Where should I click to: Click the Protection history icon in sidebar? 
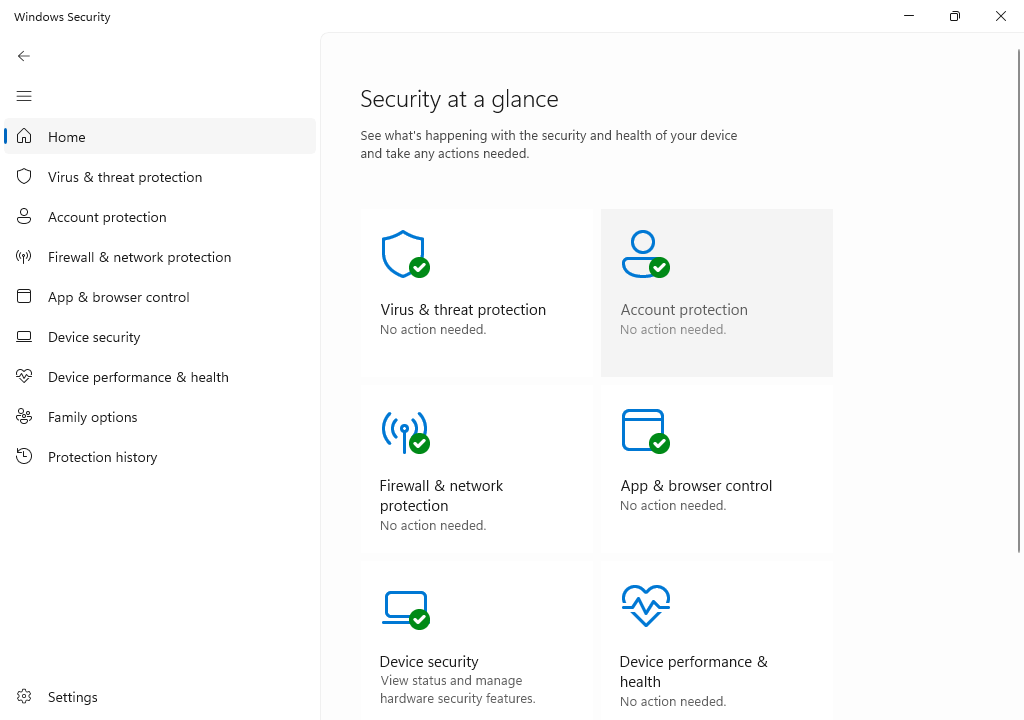pyautogui.click(x=24, y=457)
